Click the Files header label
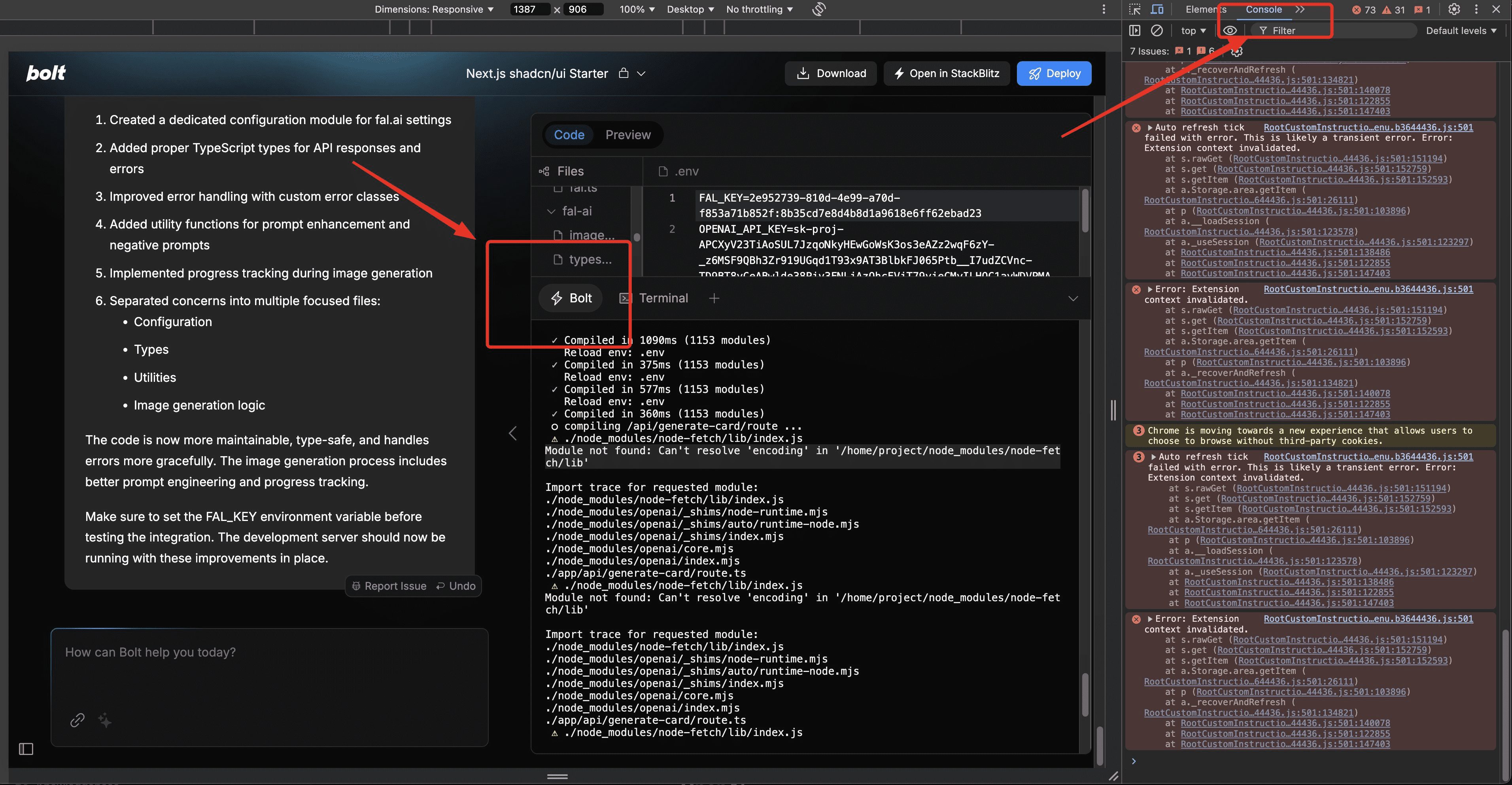This screenshot has height=785, width=1512. pyautogui.click(x=570, y=171)
